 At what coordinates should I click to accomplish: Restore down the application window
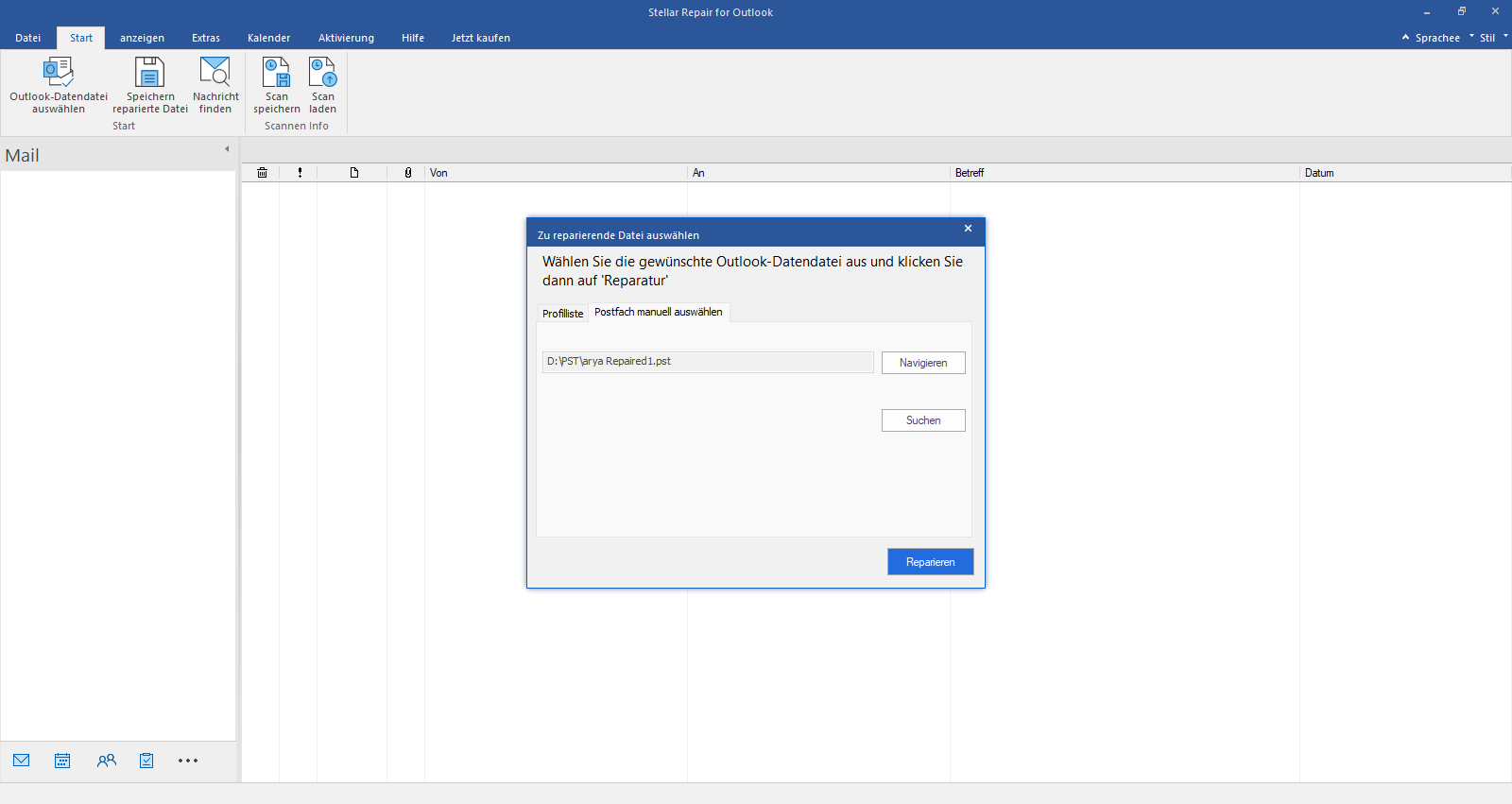pos(1461,11)
